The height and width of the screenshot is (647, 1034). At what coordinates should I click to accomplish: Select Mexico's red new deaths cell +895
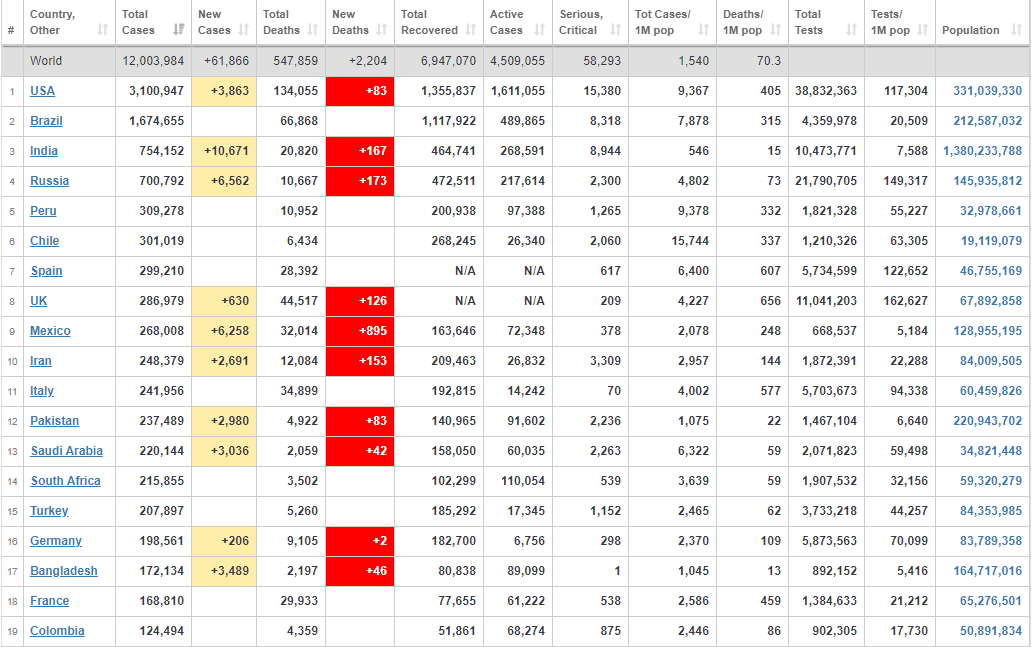[x=360, y=331]
